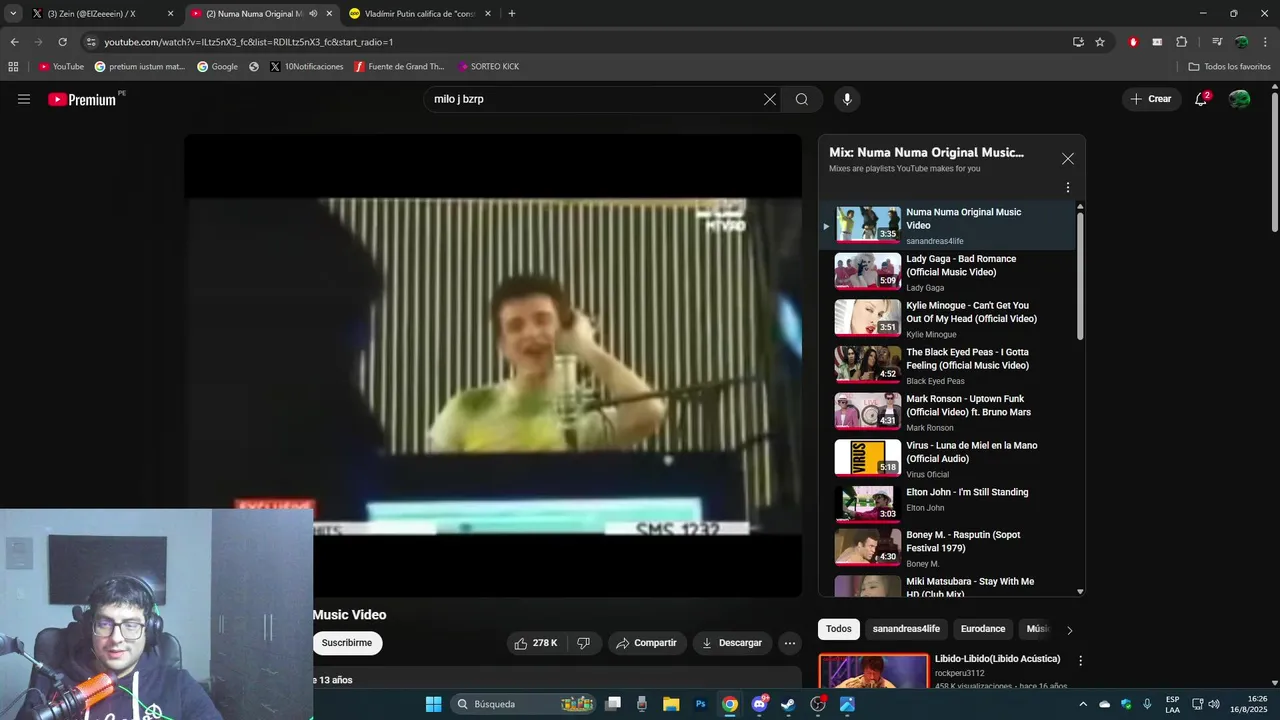Click the browser address bar URL
The height and width of the screenshot is (720, 1280).
[x=248, y=42]
